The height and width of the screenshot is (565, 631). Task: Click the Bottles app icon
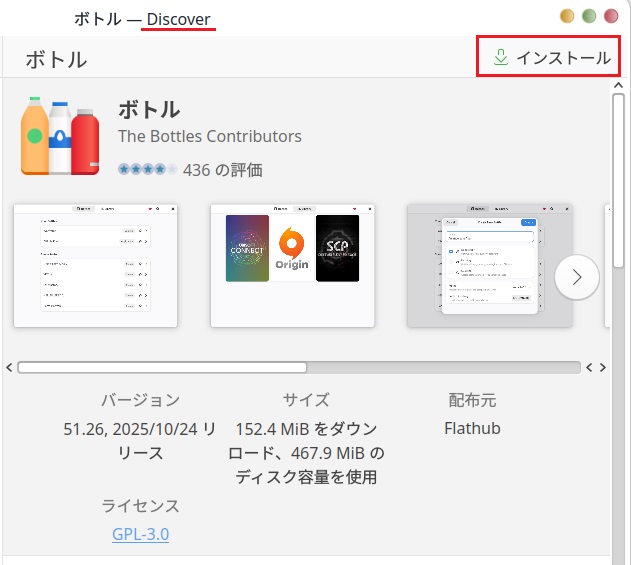(x=61, y=137)
